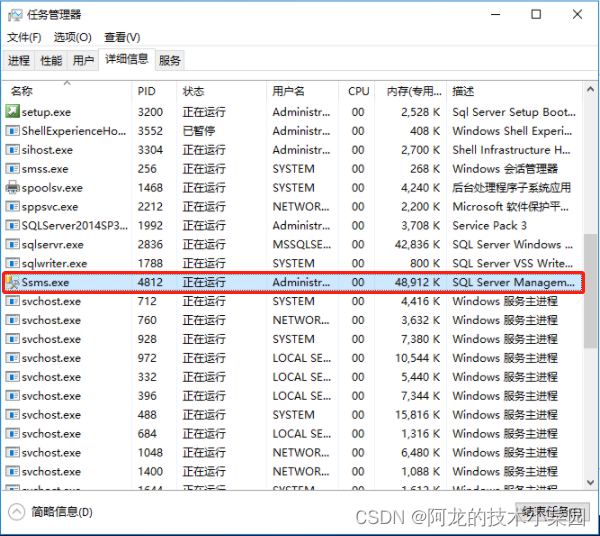Viewport: 600px width, 536px height.
Task: Click PID 2212 cell
Action: [150, 207]
